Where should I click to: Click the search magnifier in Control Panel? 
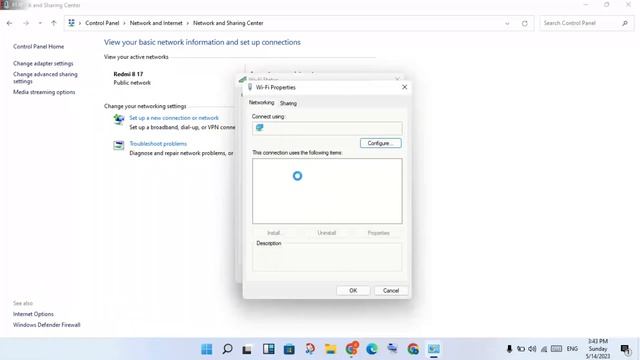pos(625,23)
